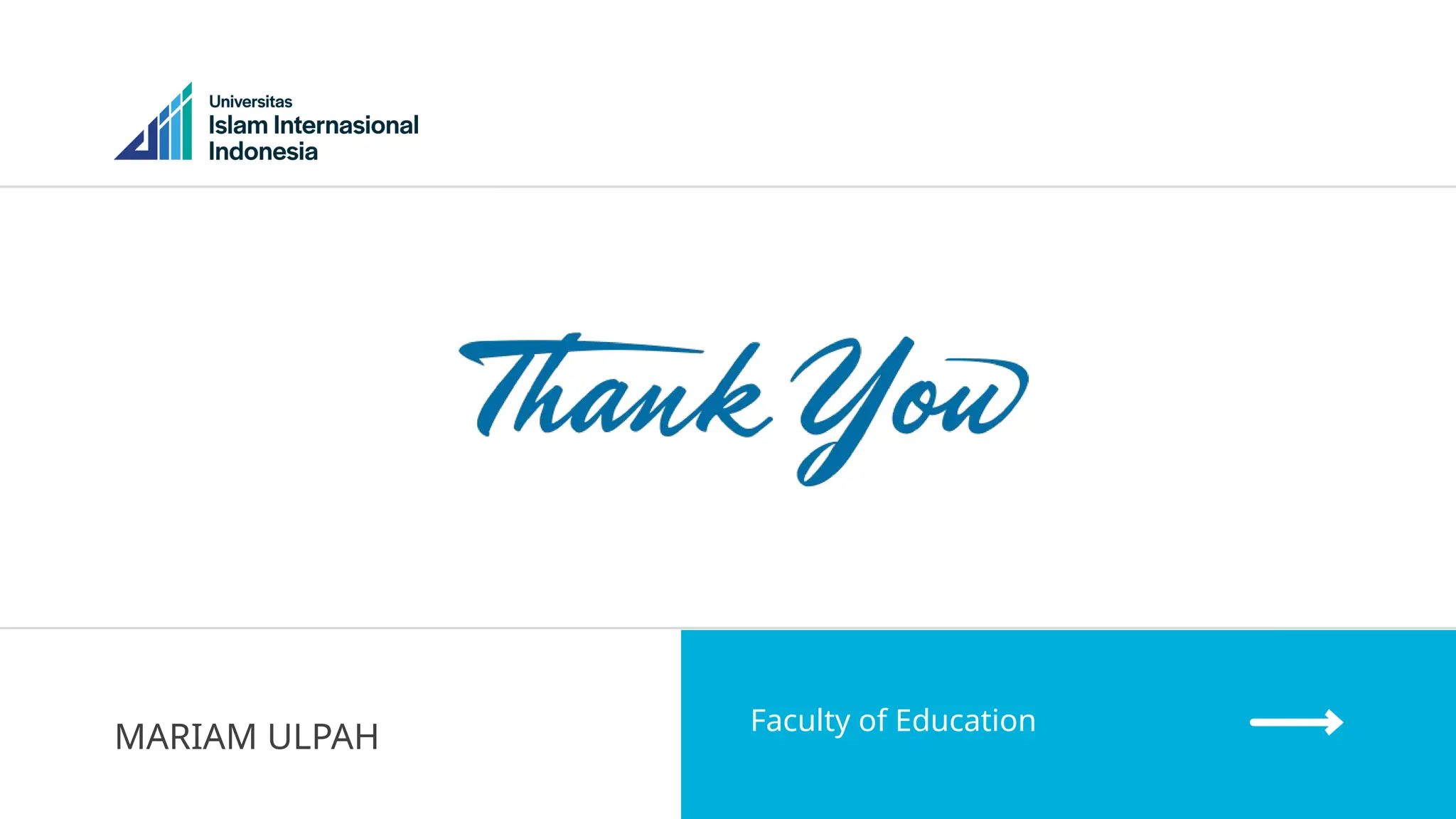This screenshot has width=1456, height=819.
Task: Click the white right-pointing arrow icon
Action: [1295, 722]
